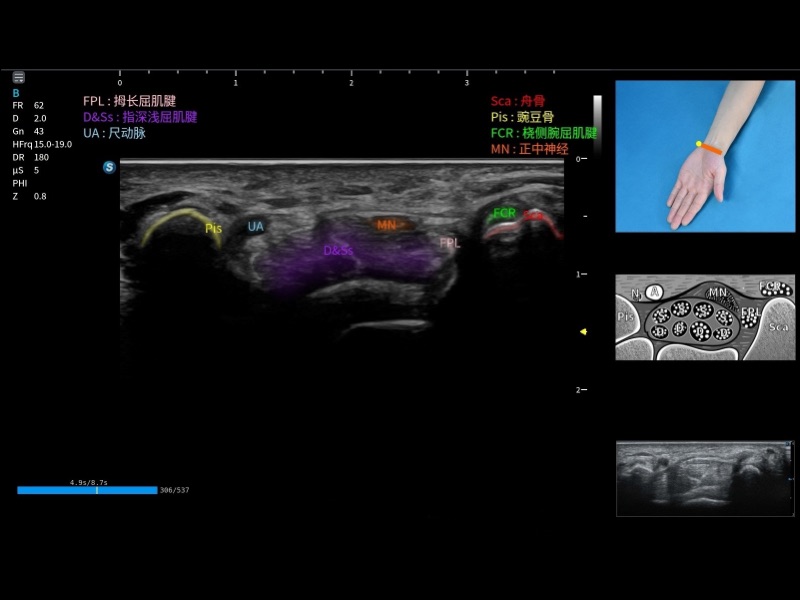This screenshot has height=600, width=800.
Task: Click the purple D&Ss label in the scan
Action: pos(338,250)
